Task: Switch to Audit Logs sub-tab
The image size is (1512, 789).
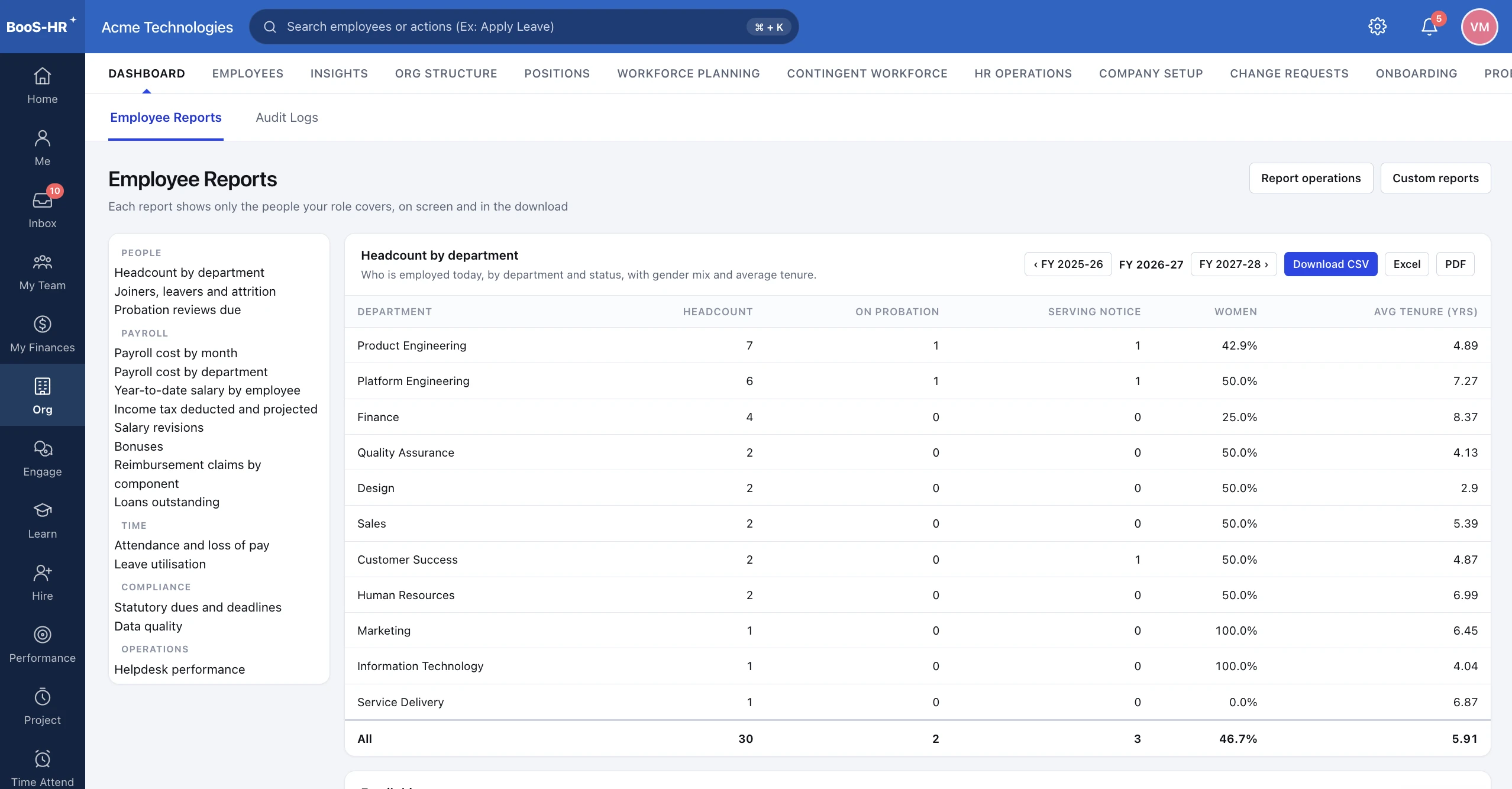Action: point(287,117)
